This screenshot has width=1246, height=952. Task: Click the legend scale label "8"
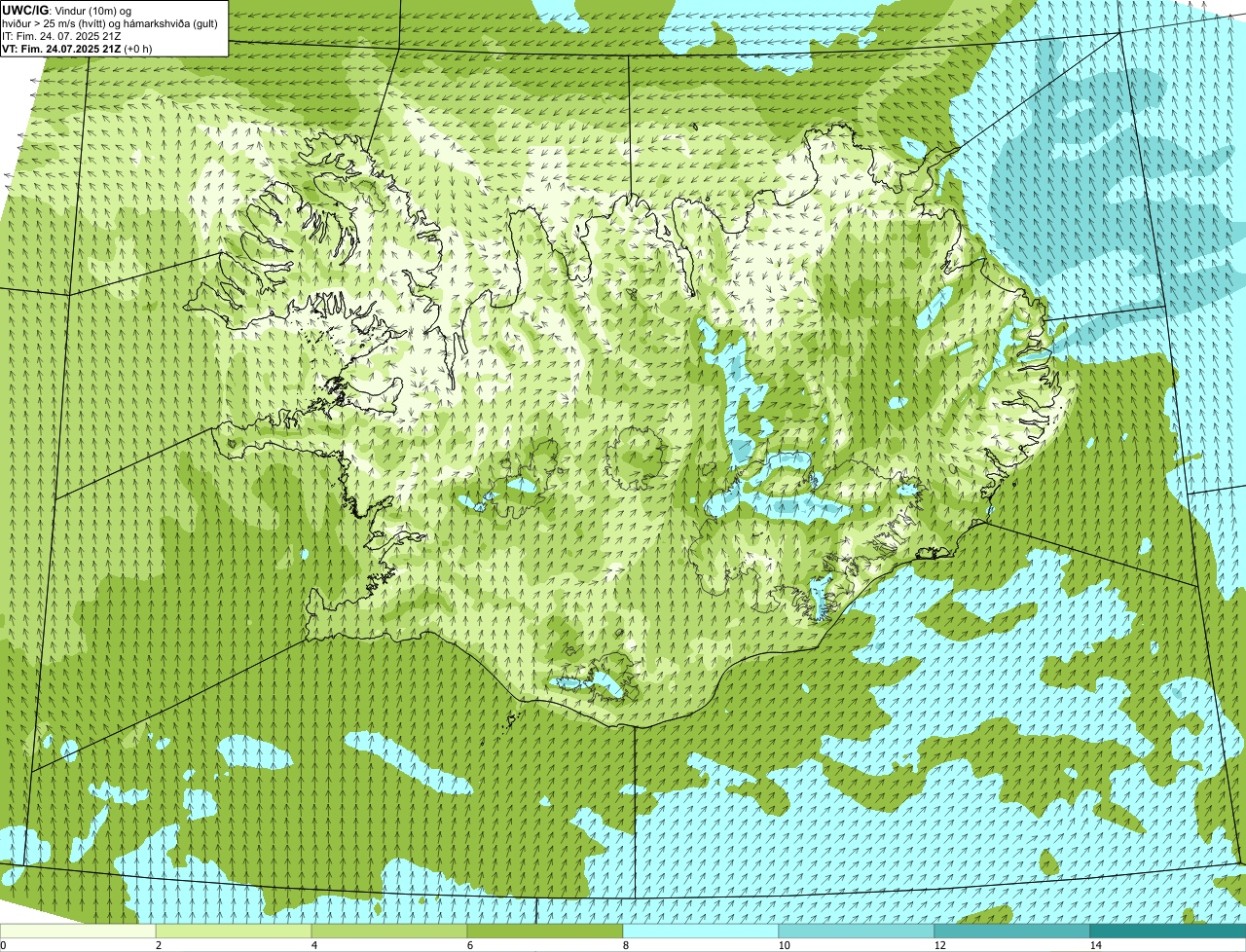click(625, 945)
